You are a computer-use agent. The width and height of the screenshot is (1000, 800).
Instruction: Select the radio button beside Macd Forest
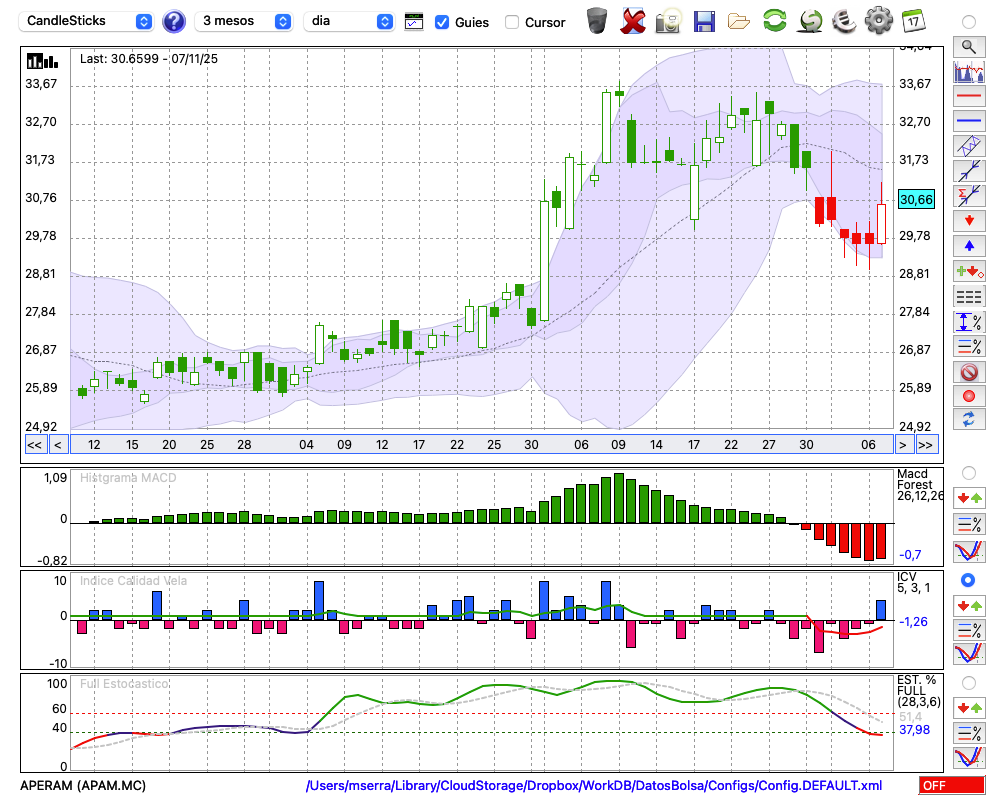click(968, 472)
